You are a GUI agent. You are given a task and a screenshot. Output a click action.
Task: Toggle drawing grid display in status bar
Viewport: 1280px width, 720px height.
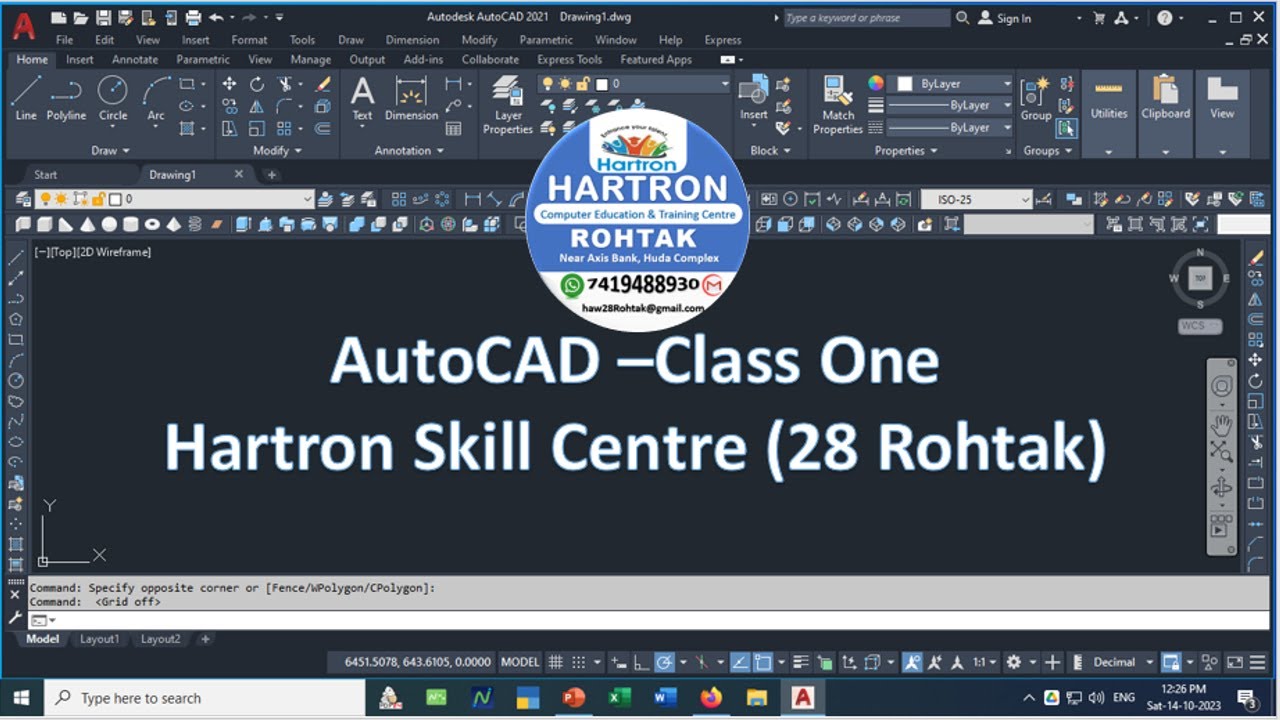[x=557, y=662]
